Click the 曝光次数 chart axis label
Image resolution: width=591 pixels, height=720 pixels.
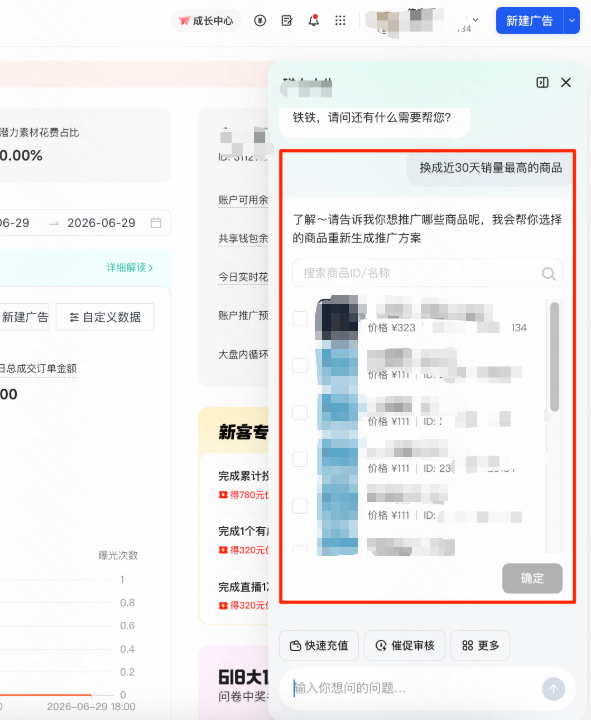pyautogui.click(x=118, y=556)
